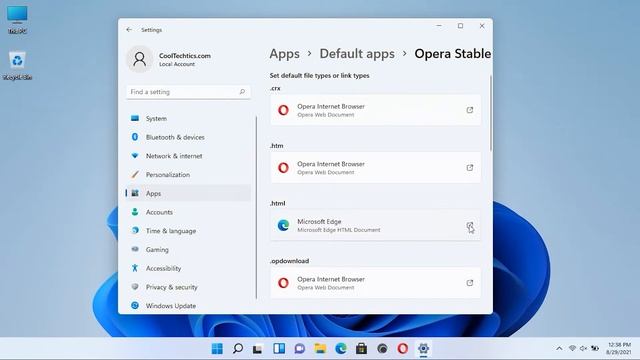Select Apps in the sidebar
Image resolution: width=640 pixels, height=360 pixels.
[x=188, y=193]
